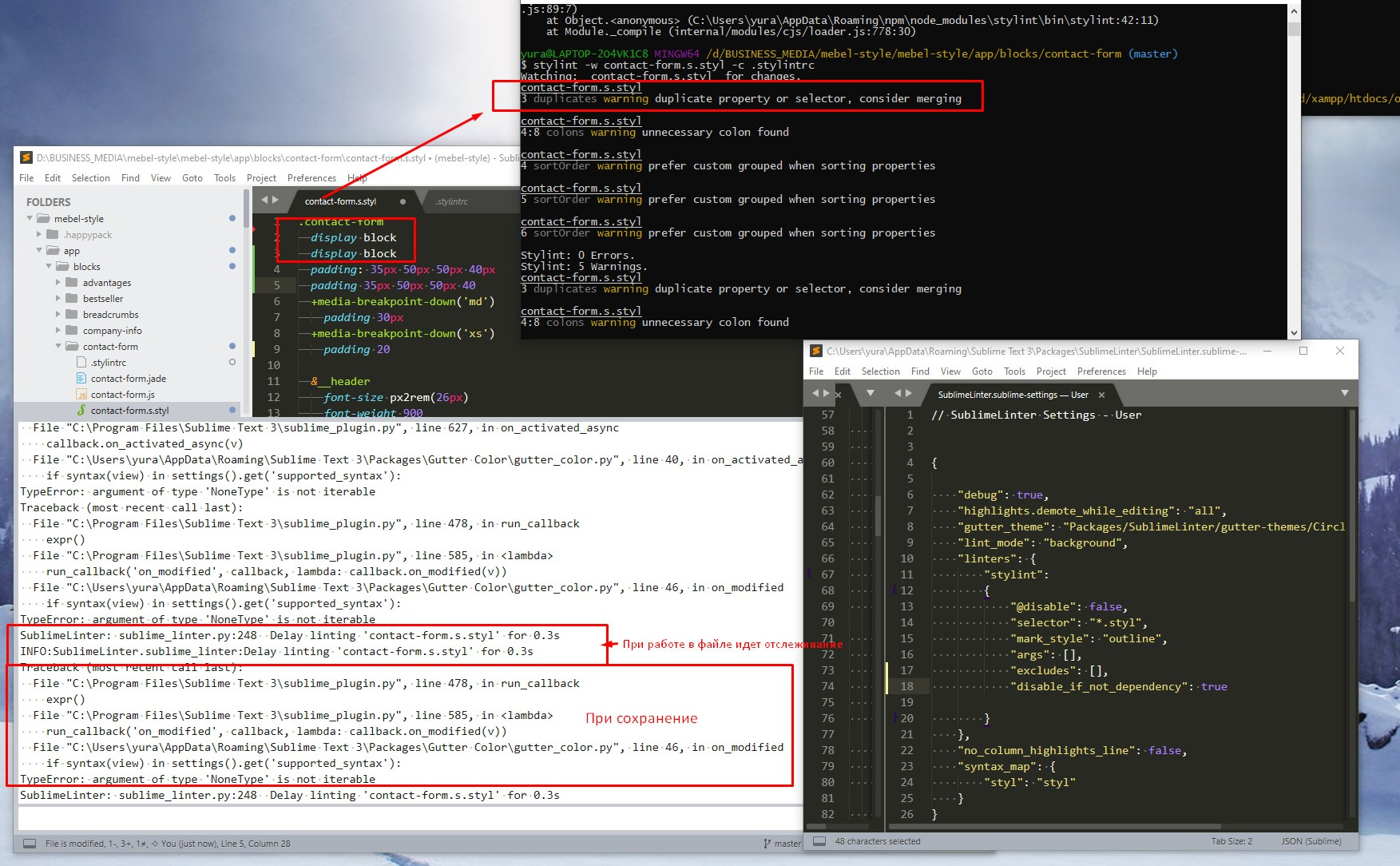Click the blocks folder icon
Image resolution: width=1400 pixels, height=866 pixels.
(62, 266)
